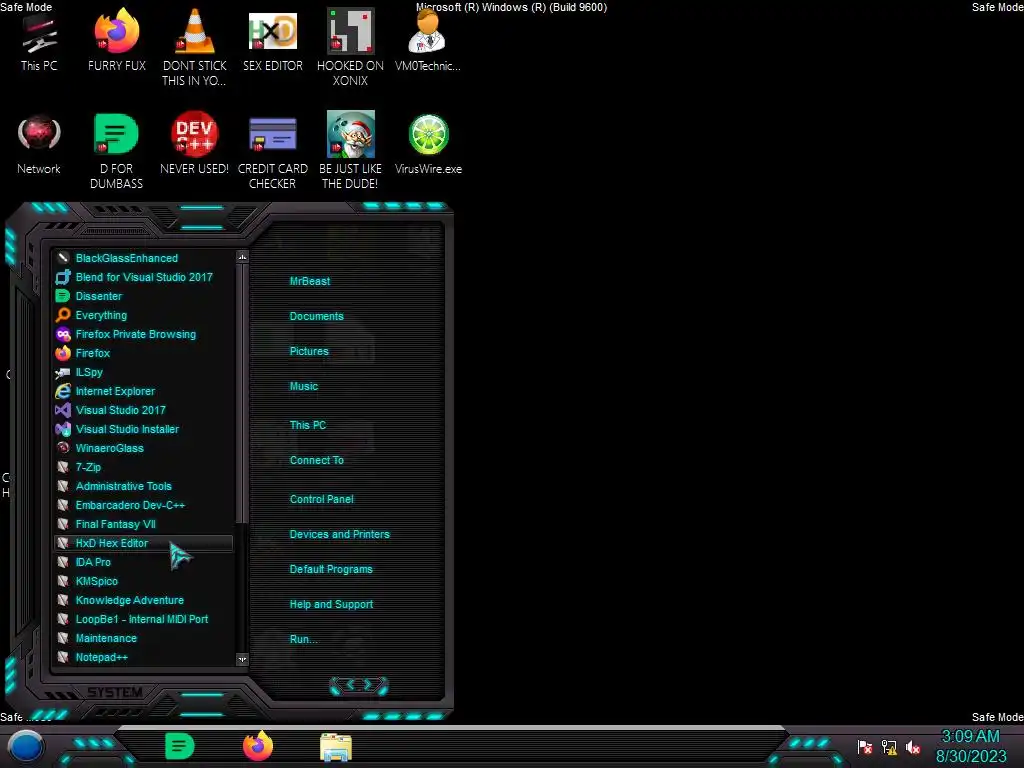
Task: Expand the IDA Pro folder
Action: click(143, 562)
